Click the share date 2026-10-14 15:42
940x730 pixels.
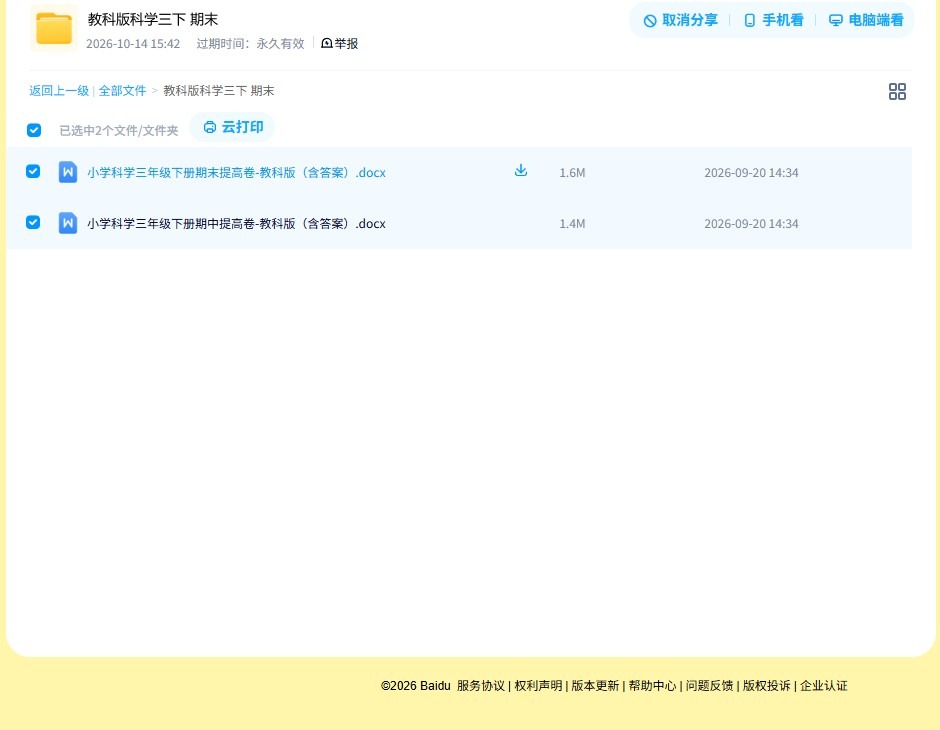point(133,44)
